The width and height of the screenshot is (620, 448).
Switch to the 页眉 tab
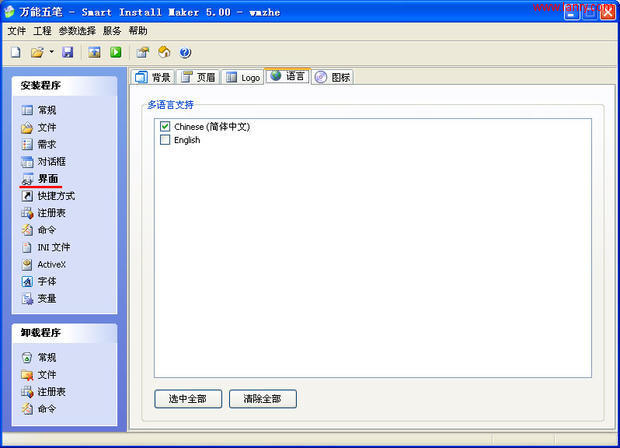[x=198, y=77]
